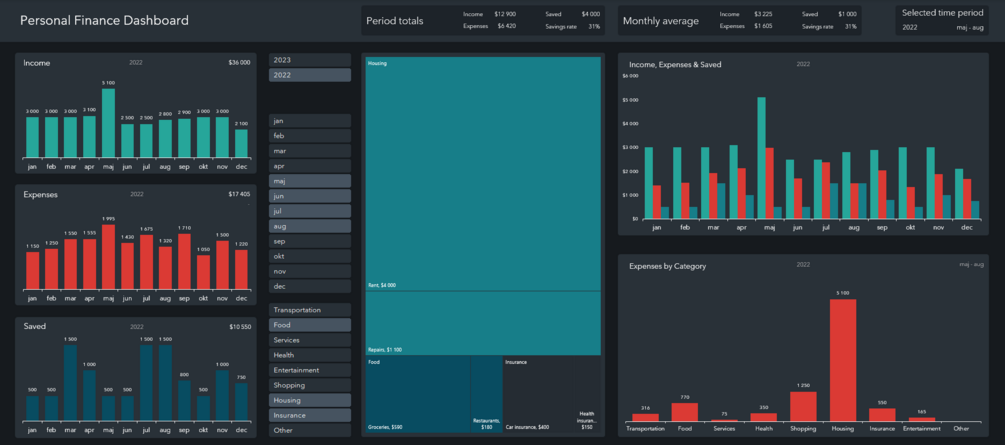Deselect the jun month slicer

pos(310,196)
